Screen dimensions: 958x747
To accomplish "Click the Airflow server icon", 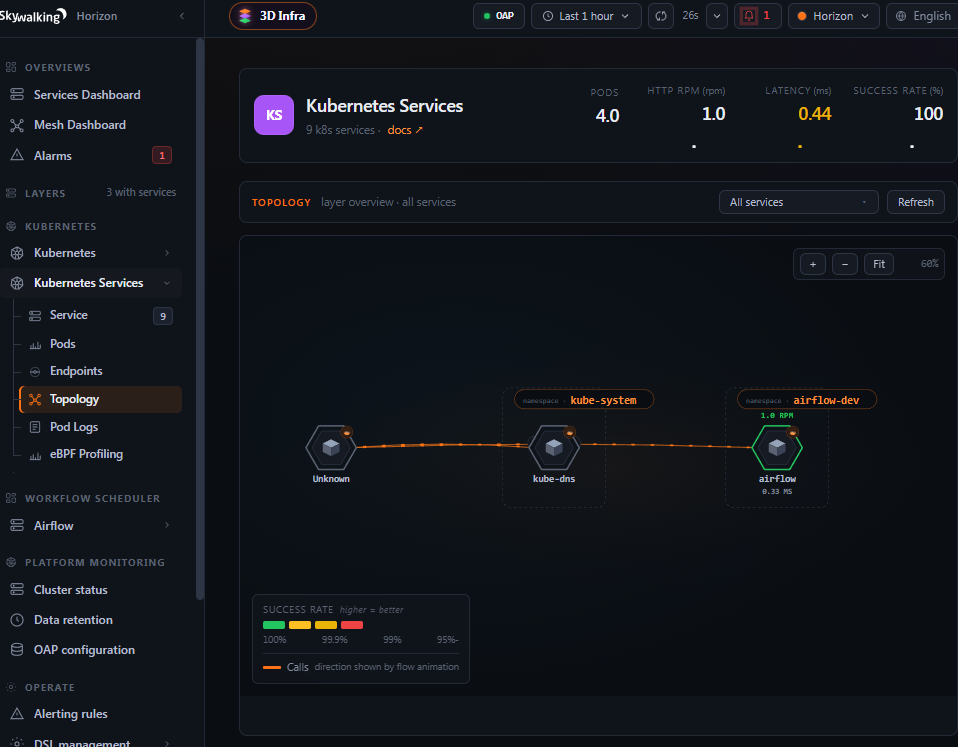I will point(17,525).
